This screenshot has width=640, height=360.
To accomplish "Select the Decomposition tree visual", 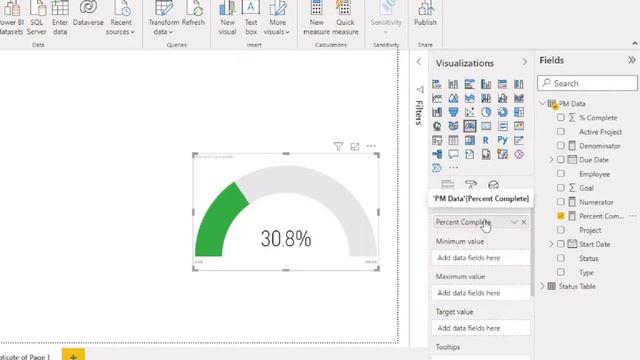I will [437, 154].
